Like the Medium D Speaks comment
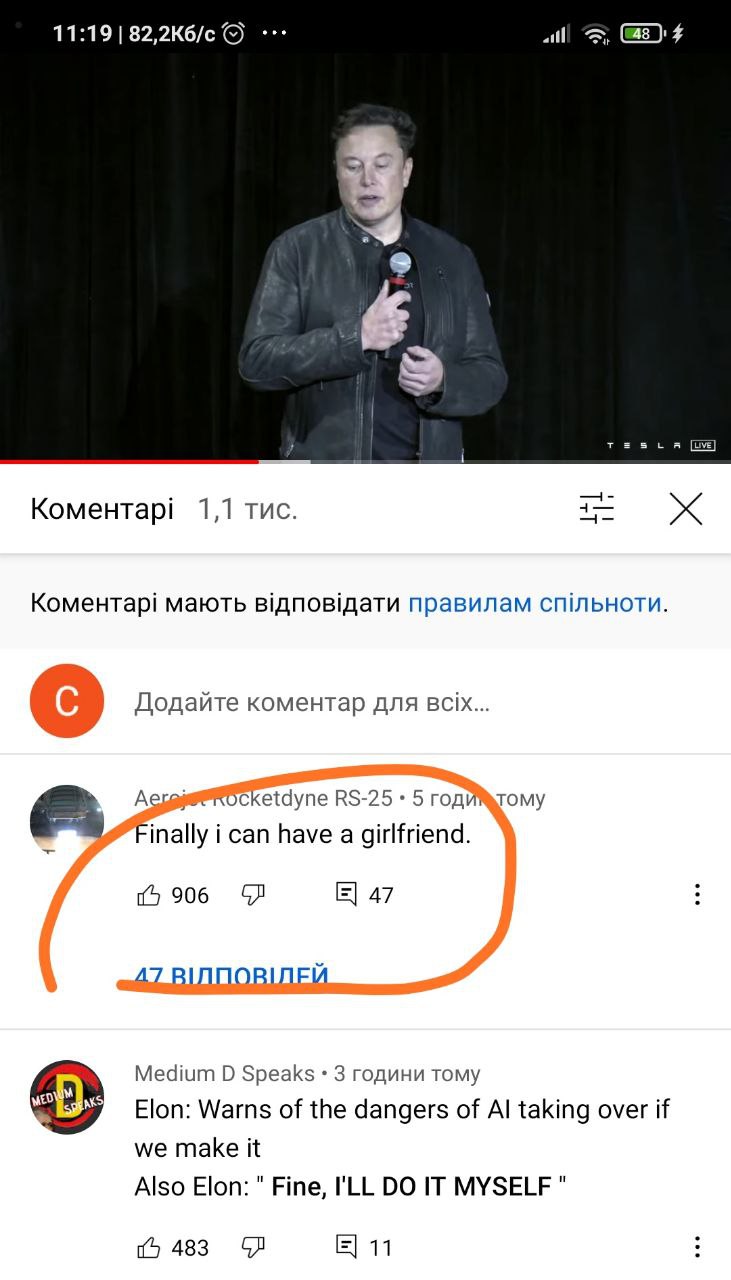Viewport: 731px width, 1280px height. 148,1247
